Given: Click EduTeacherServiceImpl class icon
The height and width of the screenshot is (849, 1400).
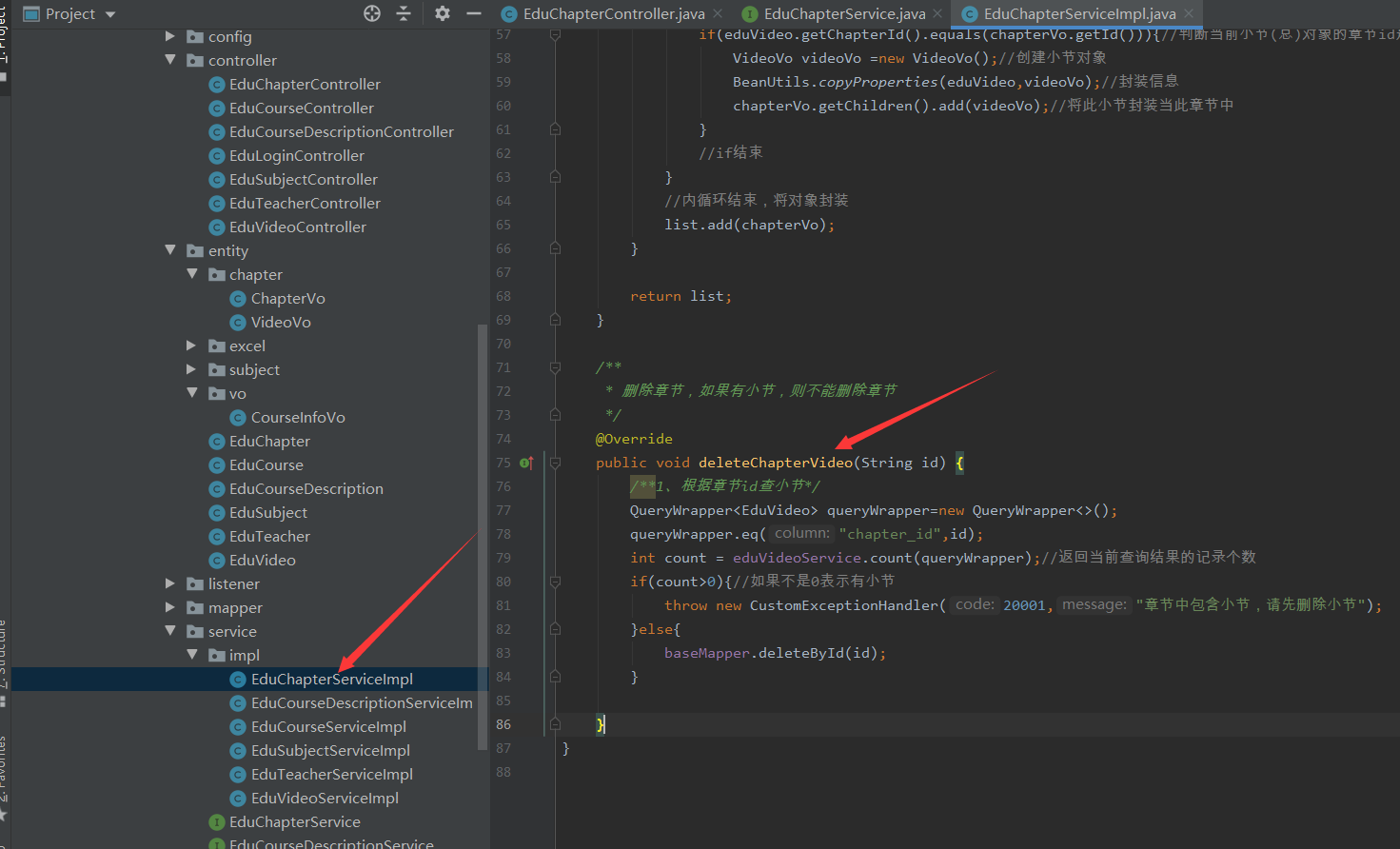Looking at the screenshot, I should coord(238,775).
